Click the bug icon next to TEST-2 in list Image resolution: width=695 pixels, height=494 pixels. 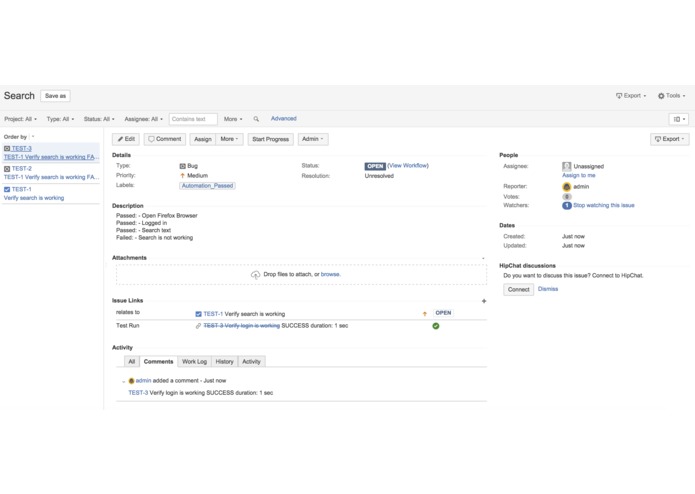tap(7, 169)
